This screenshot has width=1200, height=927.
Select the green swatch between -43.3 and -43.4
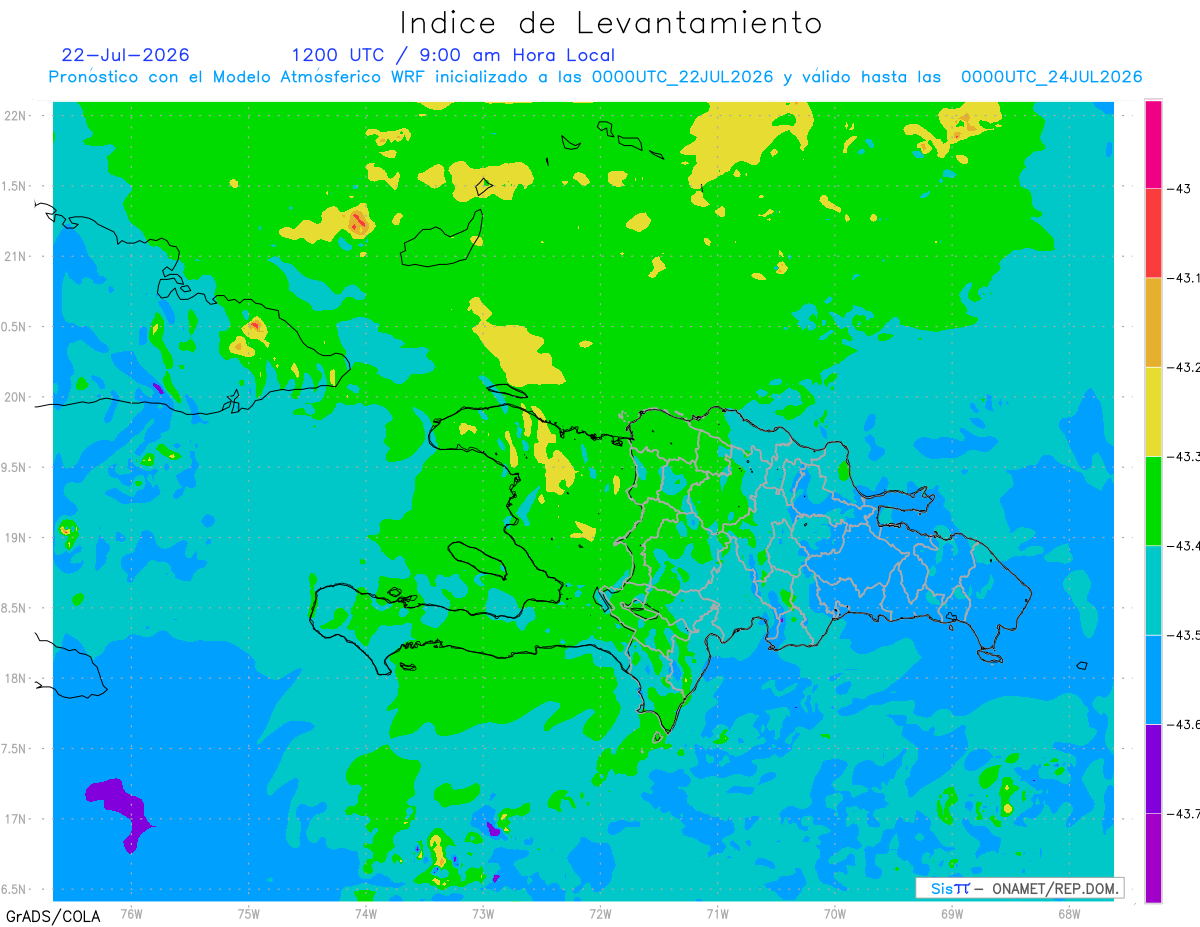1153,500
